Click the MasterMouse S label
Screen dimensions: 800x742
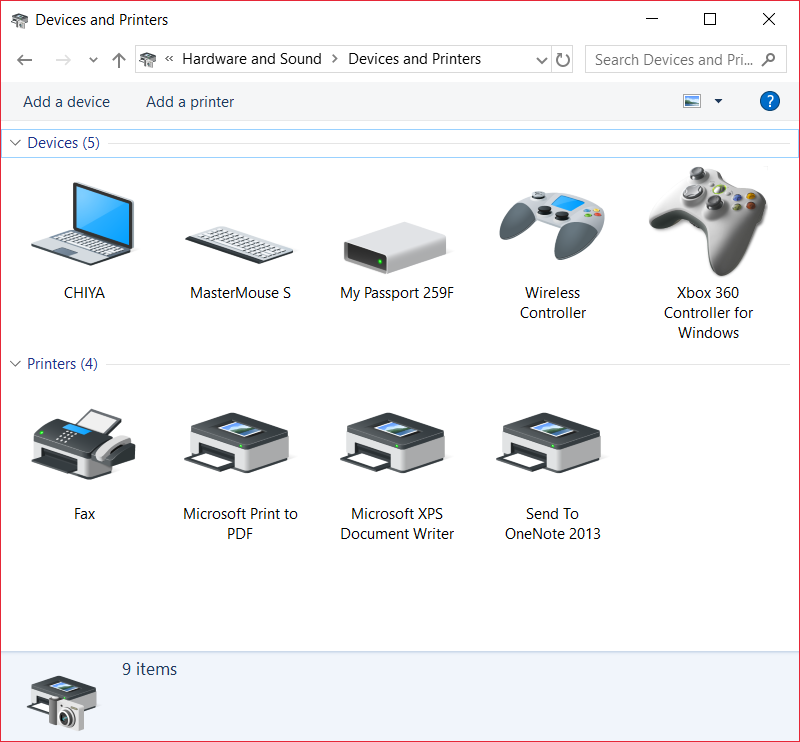(x=240, y=293)
